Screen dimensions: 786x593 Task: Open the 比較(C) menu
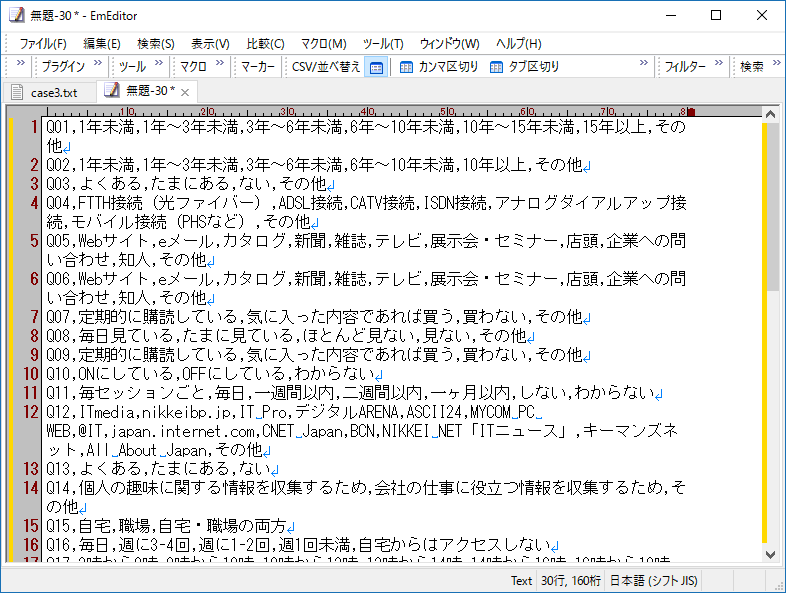tap(265, 44)
